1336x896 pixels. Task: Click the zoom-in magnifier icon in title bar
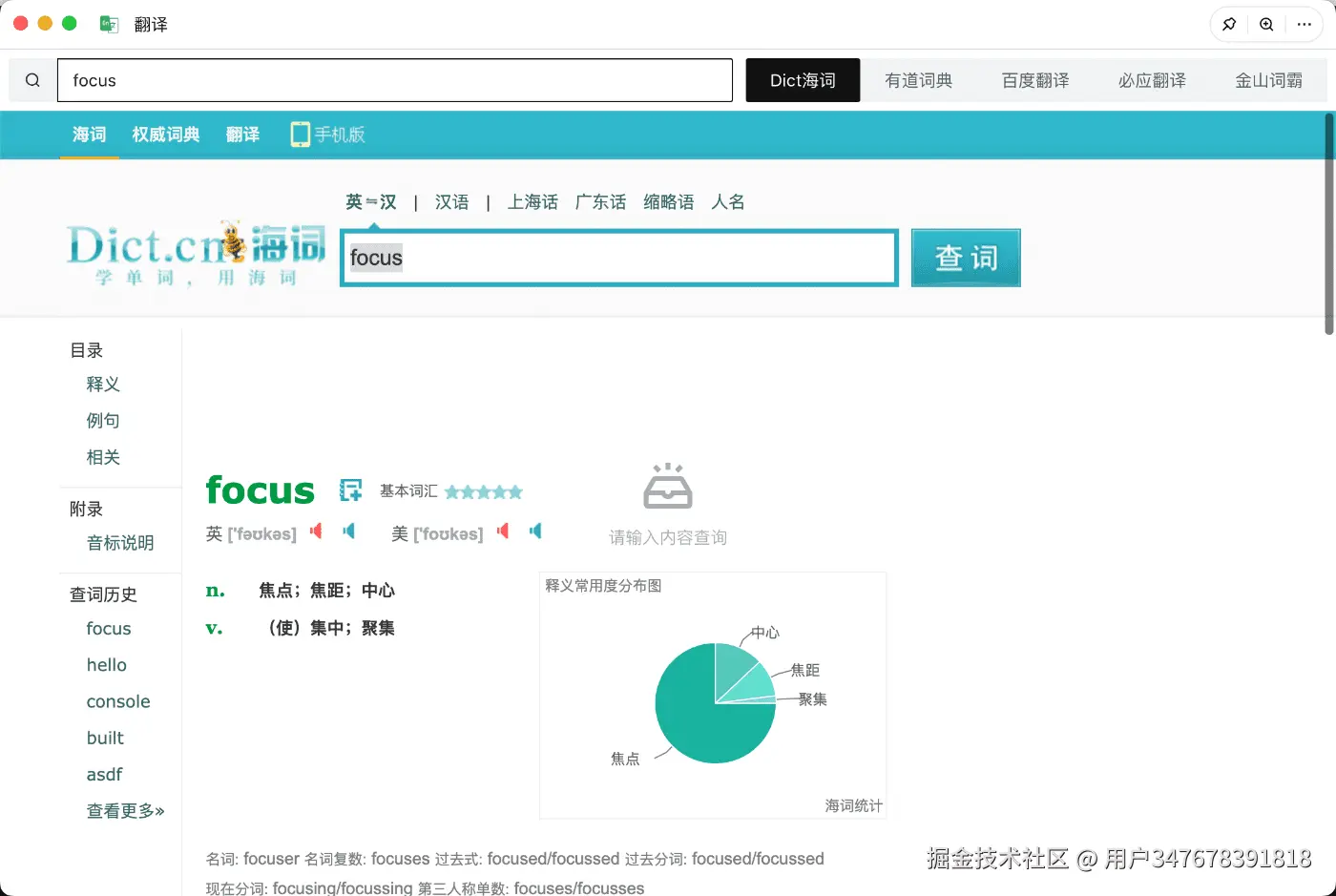(x=1266, y=25)
